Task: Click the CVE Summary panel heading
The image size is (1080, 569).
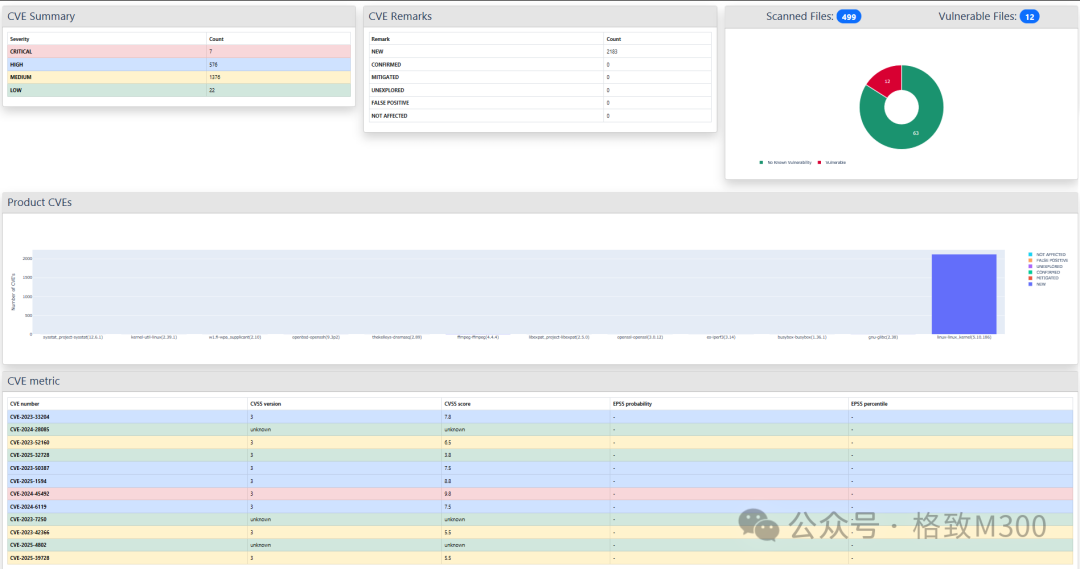Action: [41, 17]
